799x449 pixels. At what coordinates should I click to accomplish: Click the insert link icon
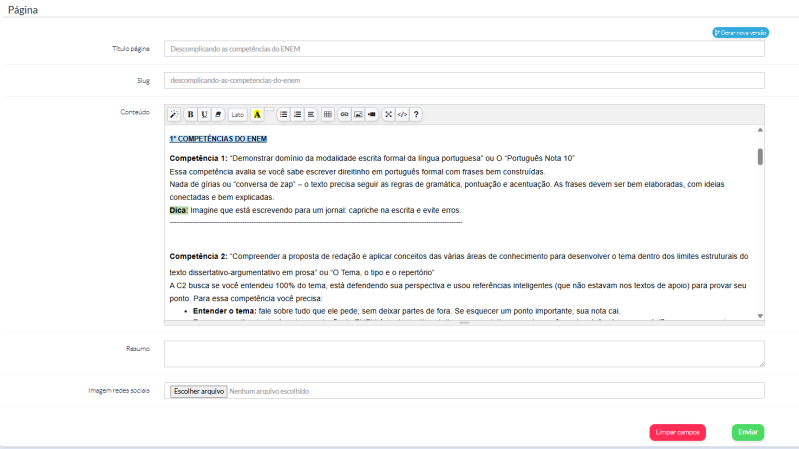click(x=344, y=115)
